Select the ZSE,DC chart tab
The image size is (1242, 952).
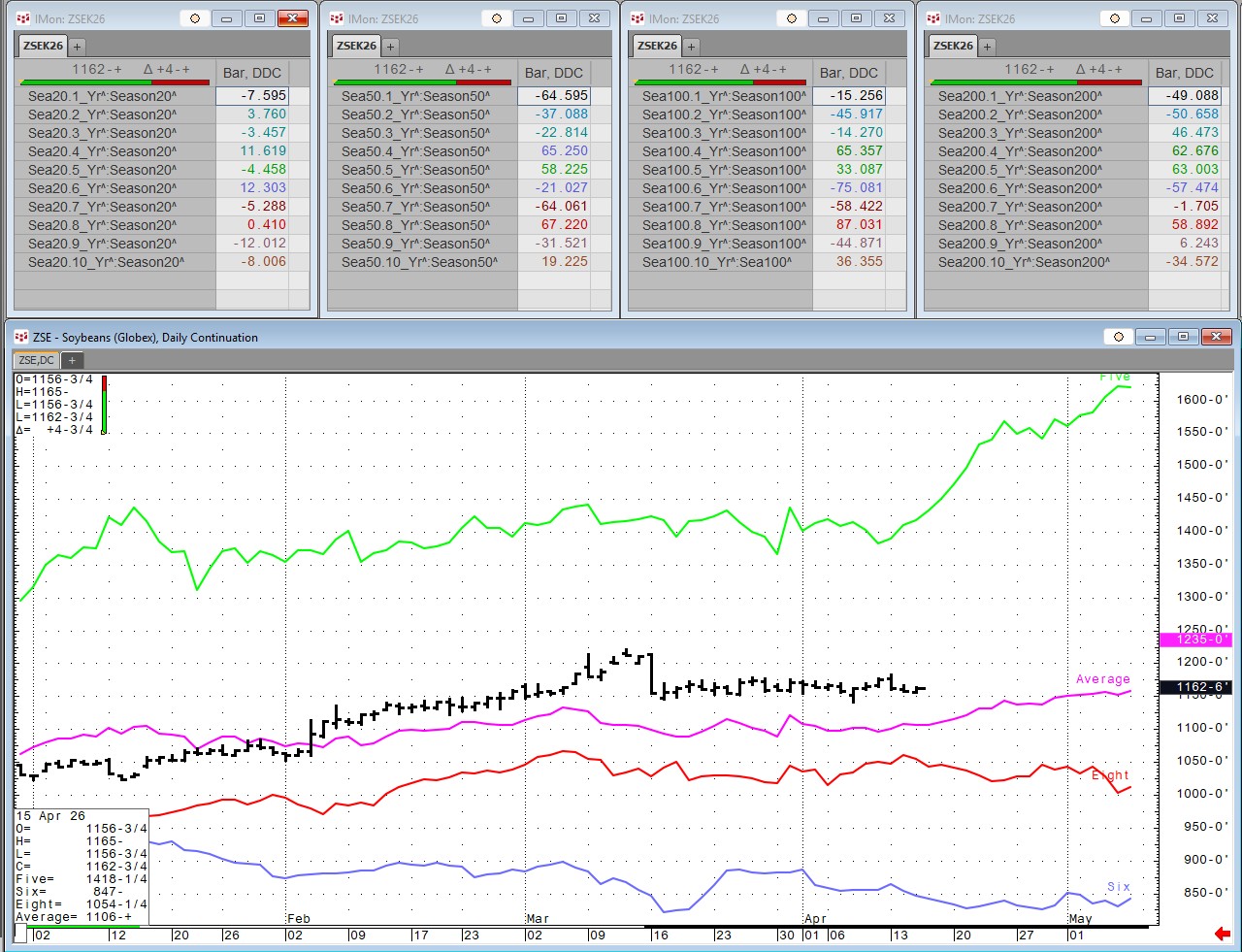pyautogui.click(x=36, y=360)
